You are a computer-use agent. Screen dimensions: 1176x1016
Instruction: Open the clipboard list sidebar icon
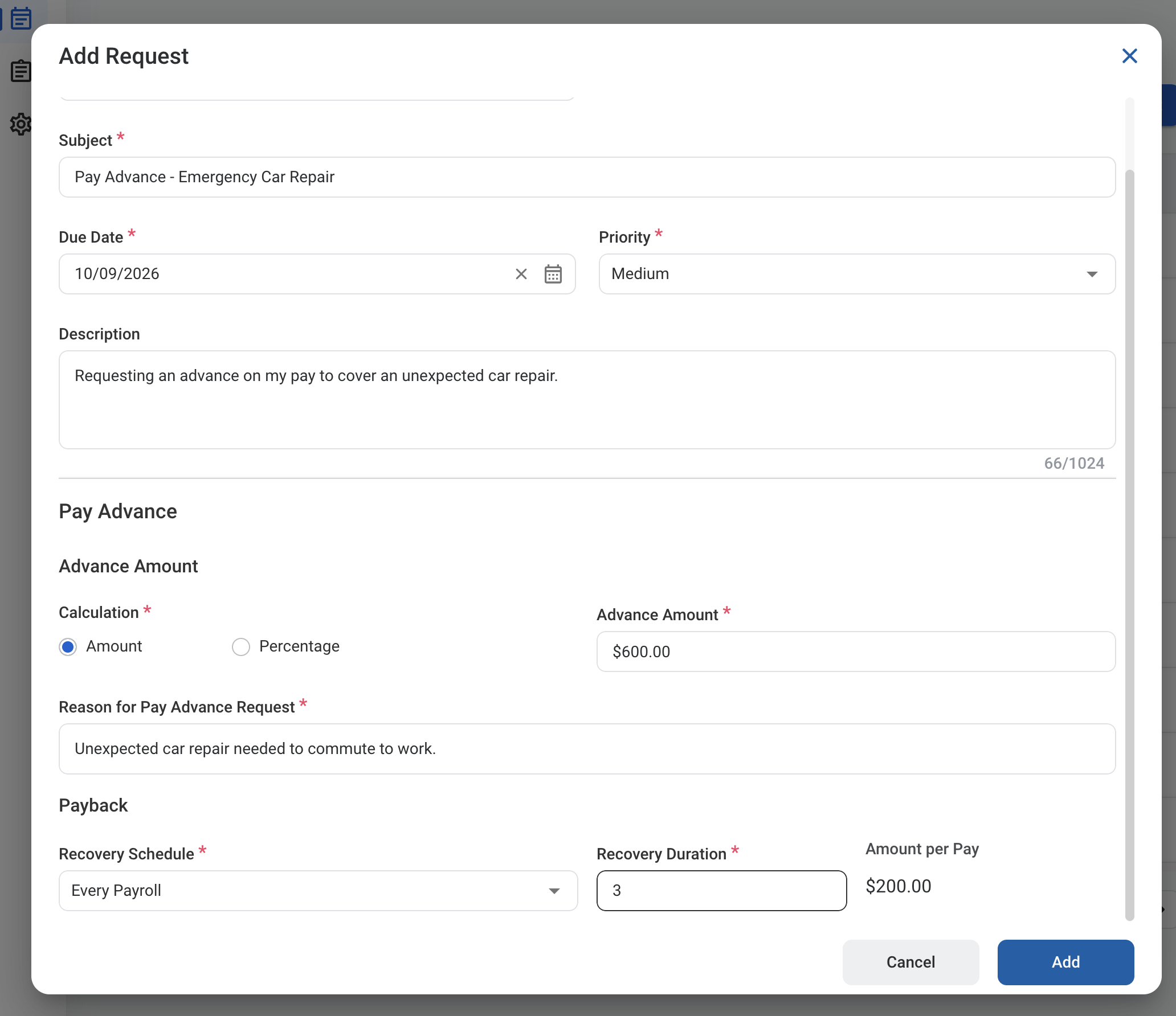coord(21,71)
